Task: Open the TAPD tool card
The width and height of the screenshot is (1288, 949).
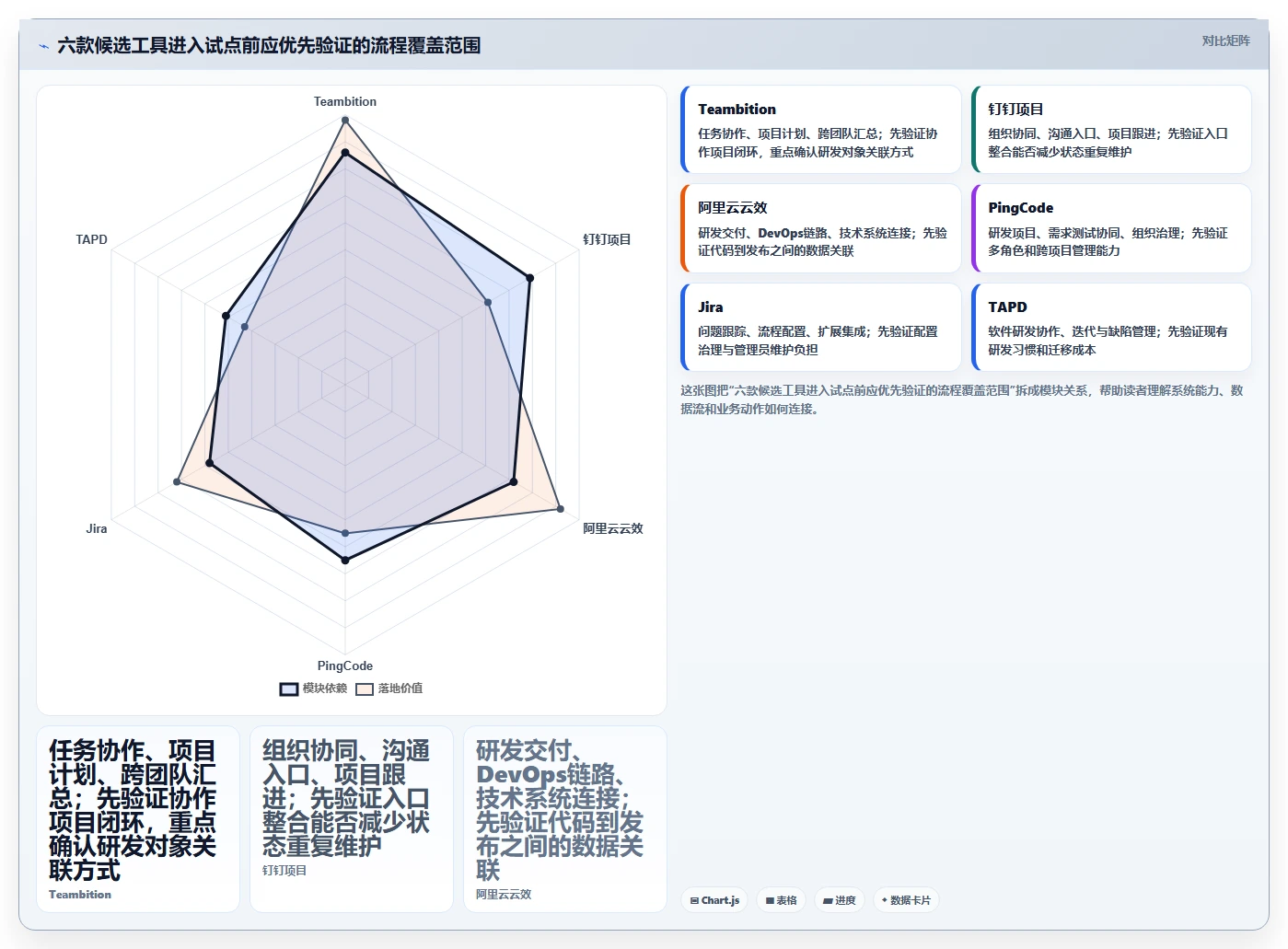Action: pos(1111,327)
